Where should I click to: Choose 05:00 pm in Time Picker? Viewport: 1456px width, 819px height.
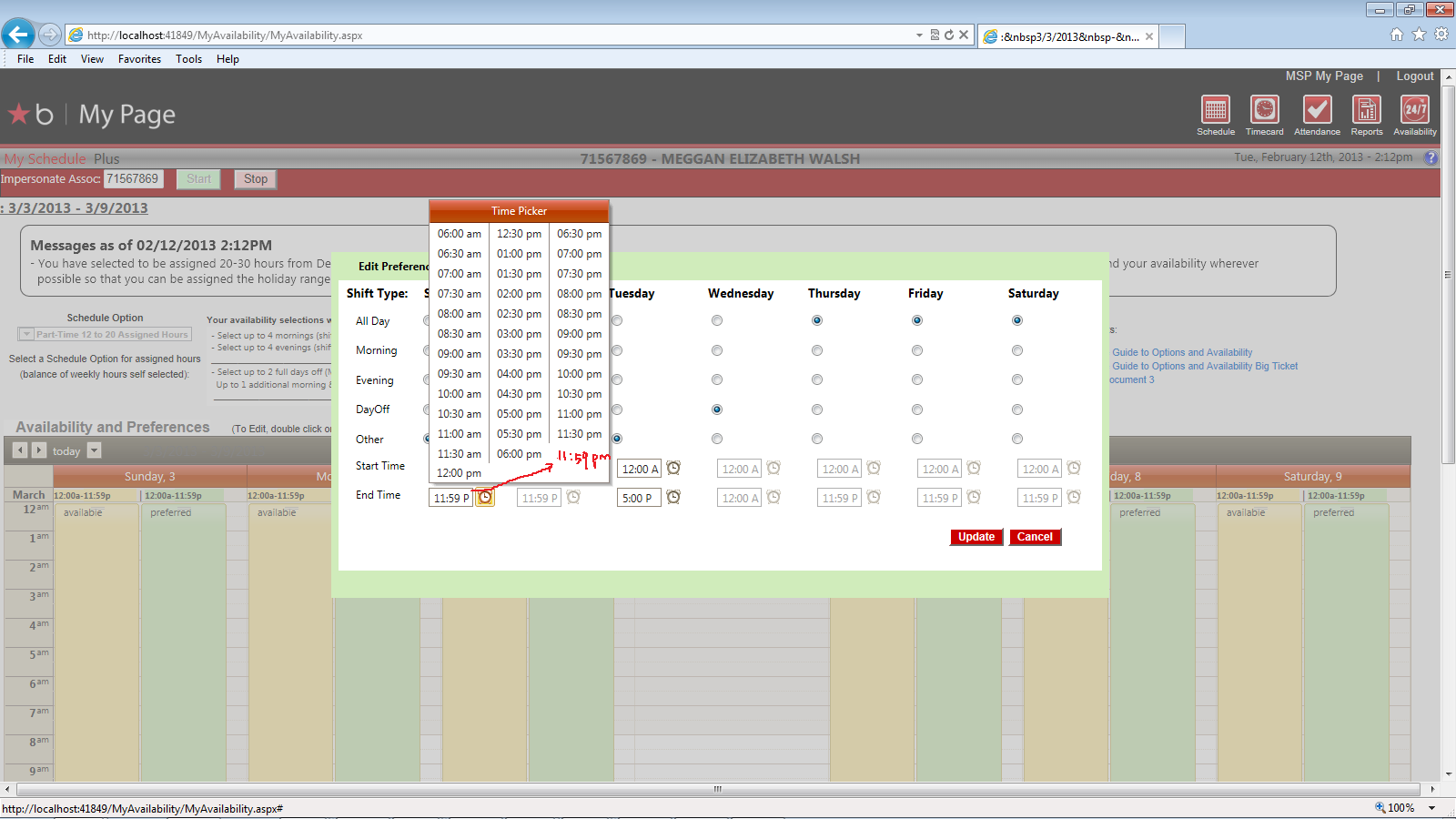pos(519,414)
